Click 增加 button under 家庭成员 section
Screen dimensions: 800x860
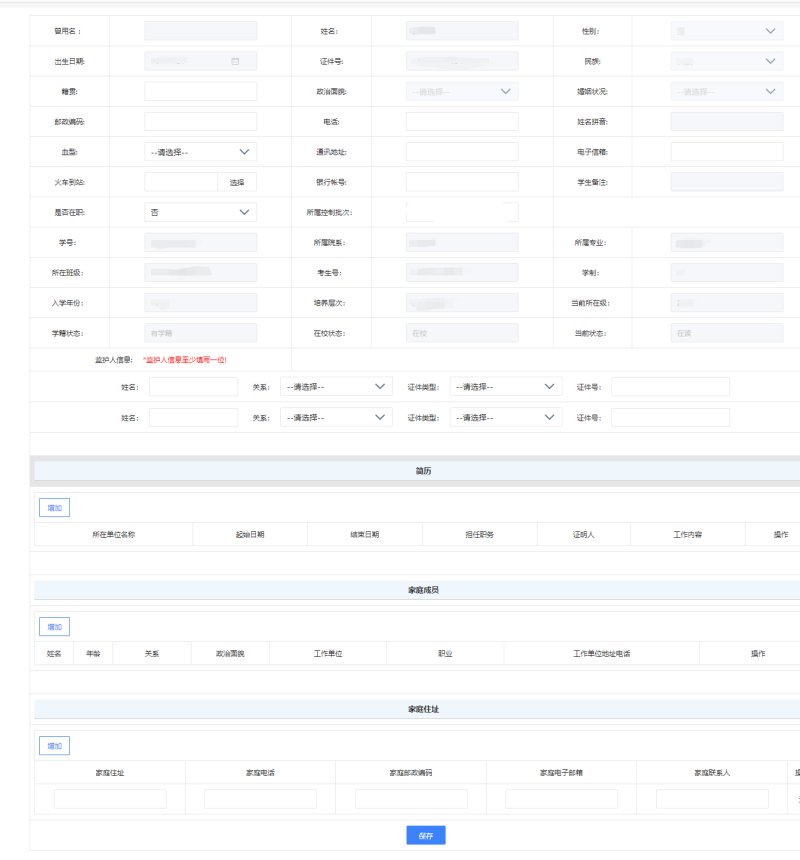pyautogui.click(x=54, y=627)
